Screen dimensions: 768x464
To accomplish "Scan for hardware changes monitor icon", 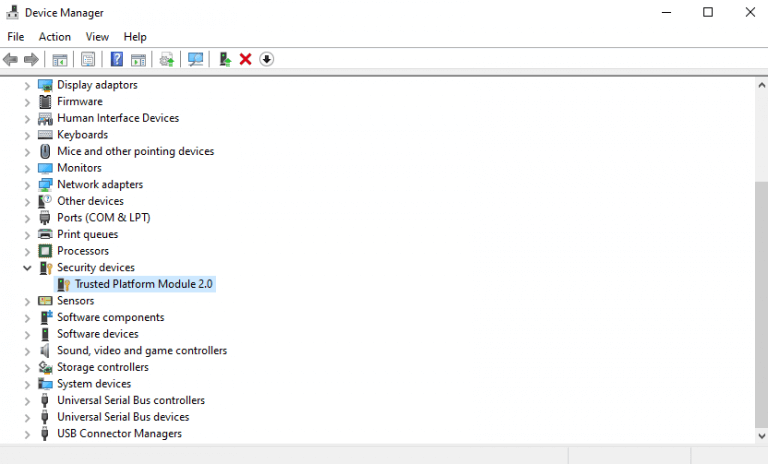I will tap(195, 60).
